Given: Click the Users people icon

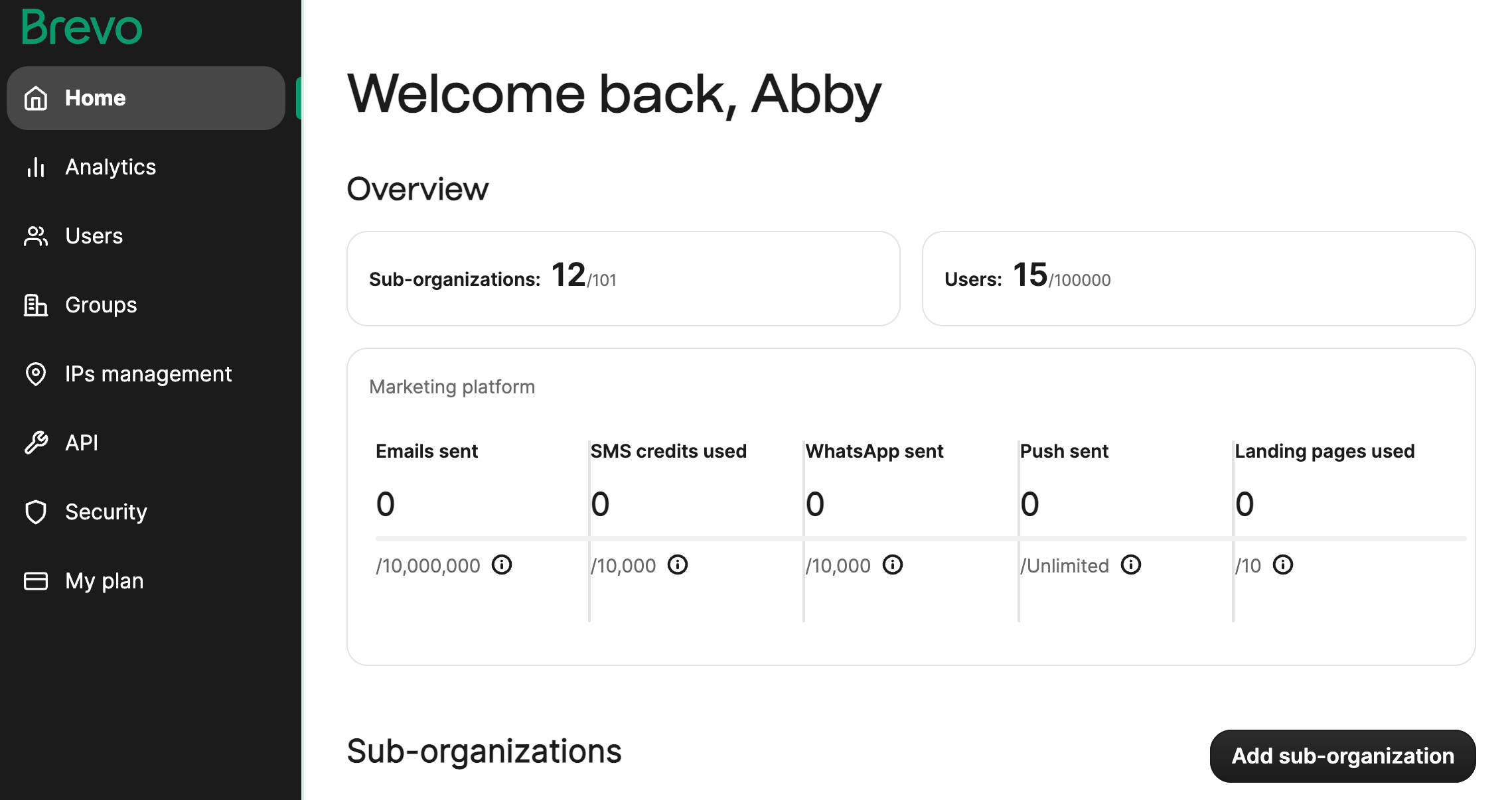Looking at the screenshot, I should point(36,236).
